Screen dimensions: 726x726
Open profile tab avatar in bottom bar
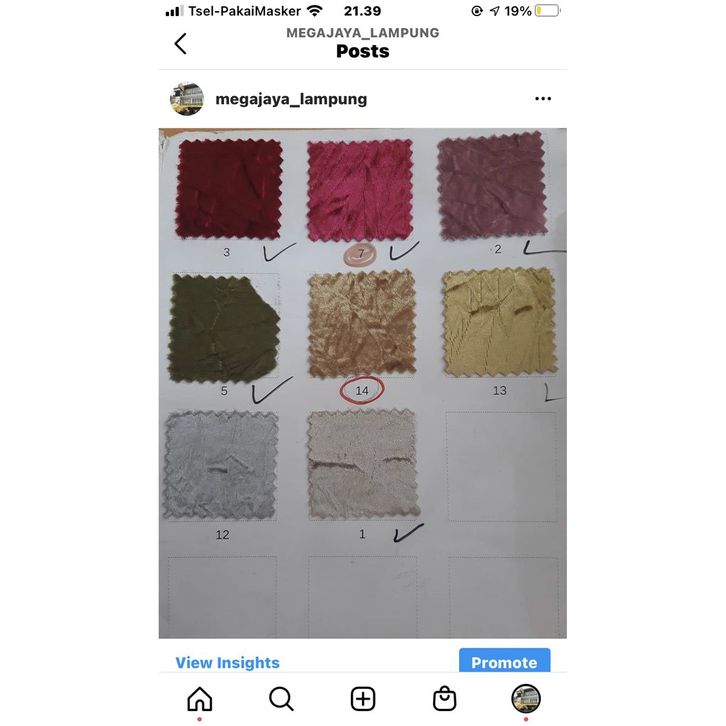(526, 699)
